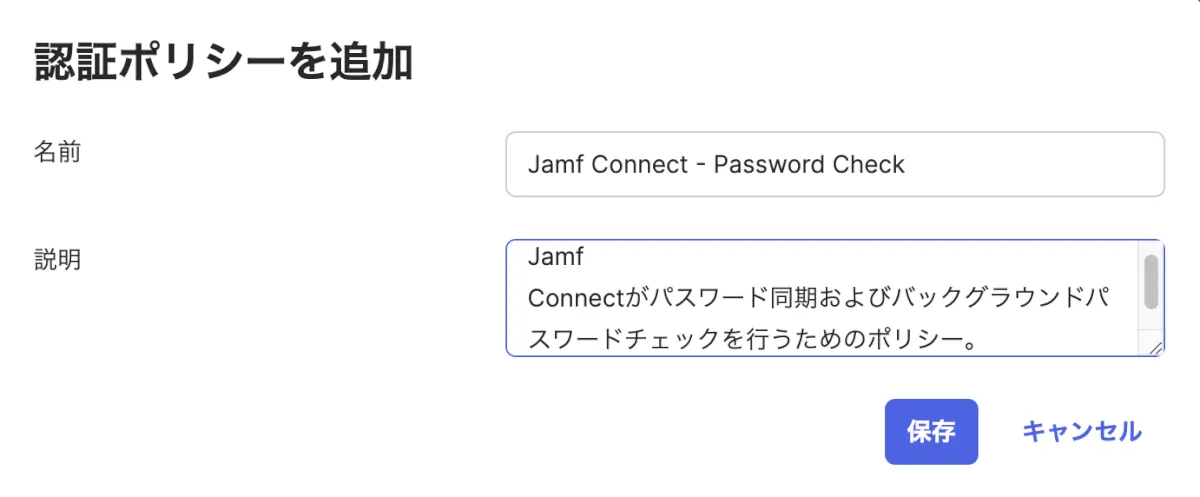
Task: Click the 認証ポリシーを追加 heading
Action: (224, 62)
